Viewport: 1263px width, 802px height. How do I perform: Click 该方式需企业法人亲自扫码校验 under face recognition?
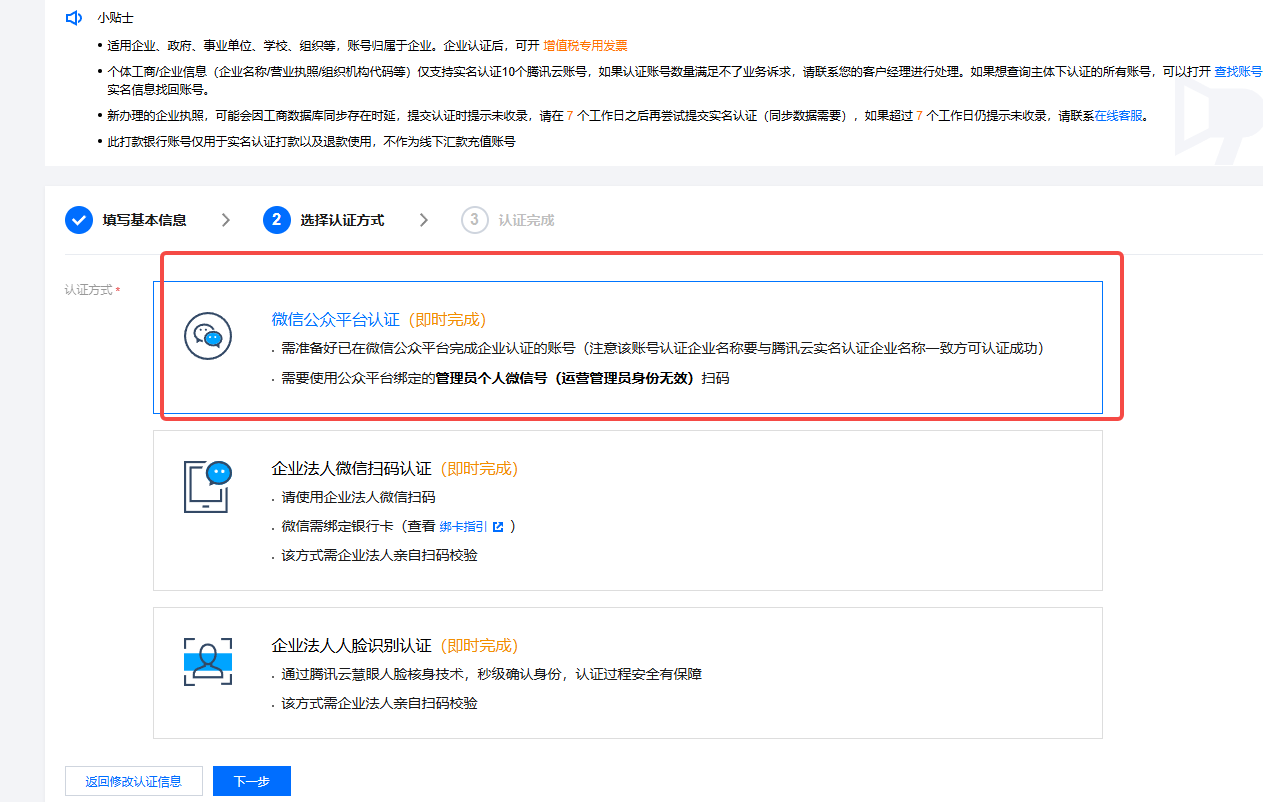click(379, 703)
